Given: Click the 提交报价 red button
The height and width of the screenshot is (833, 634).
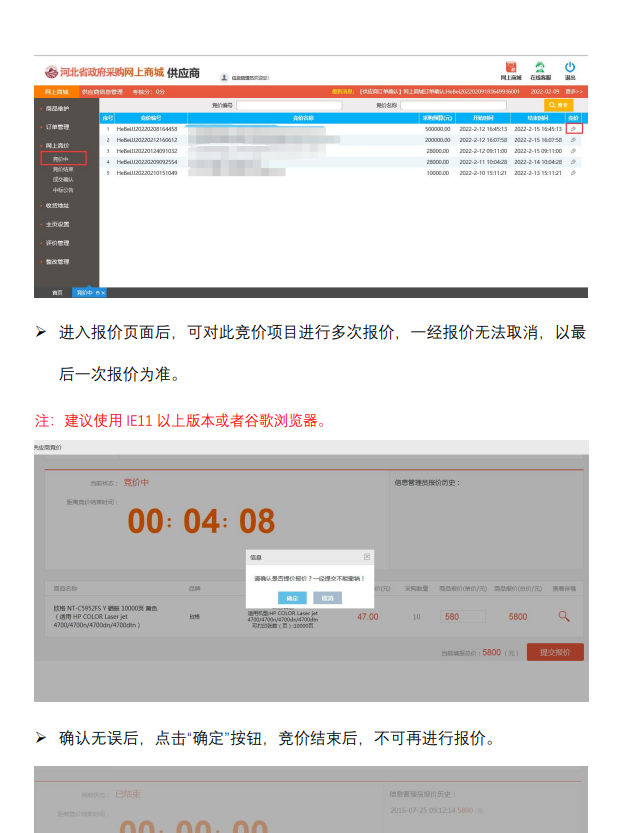Looking at the screenshot, I should (x=555, y=652).
